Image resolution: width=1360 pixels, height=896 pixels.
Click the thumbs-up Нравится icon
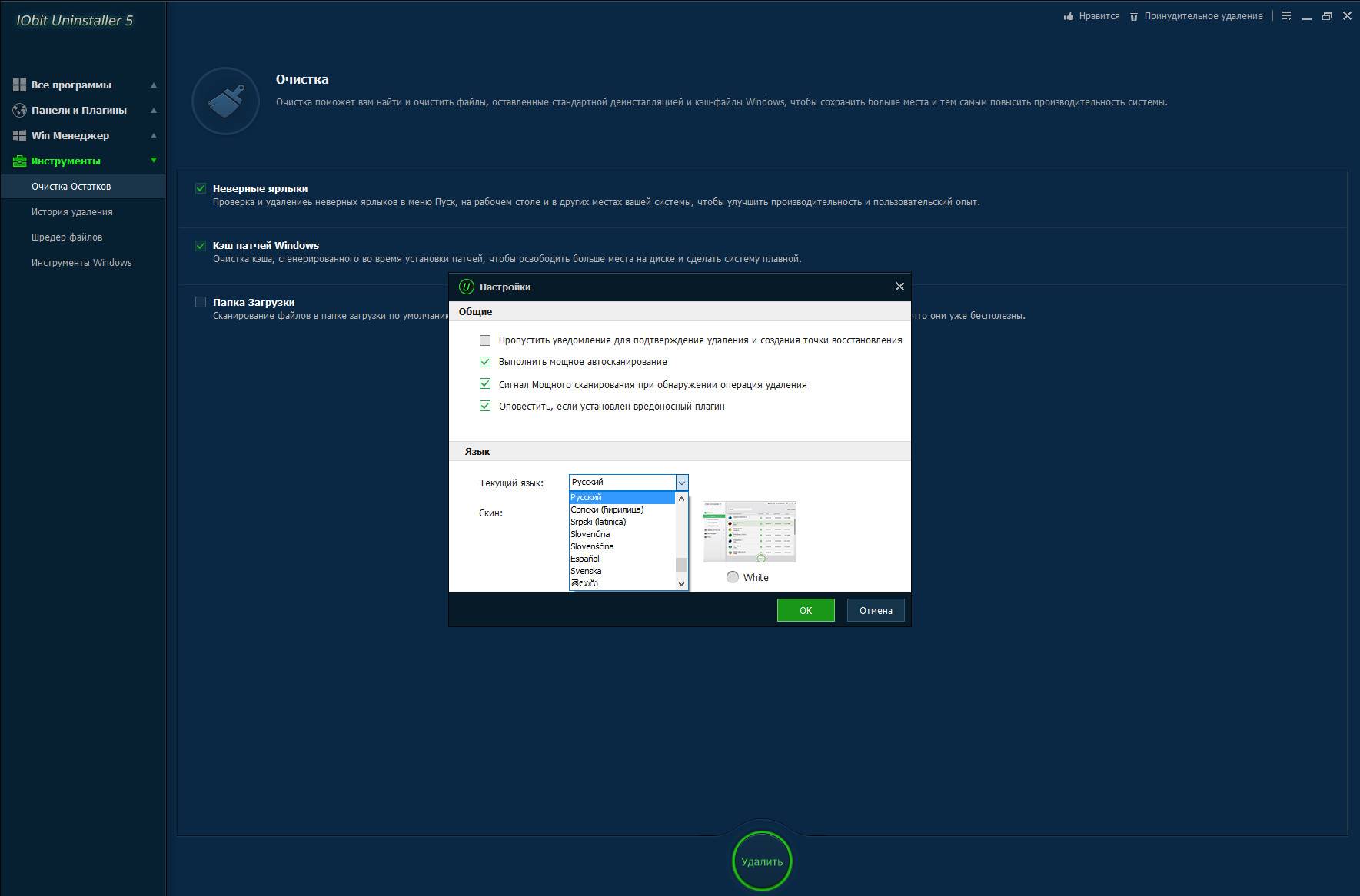(x=1068, y=16)
